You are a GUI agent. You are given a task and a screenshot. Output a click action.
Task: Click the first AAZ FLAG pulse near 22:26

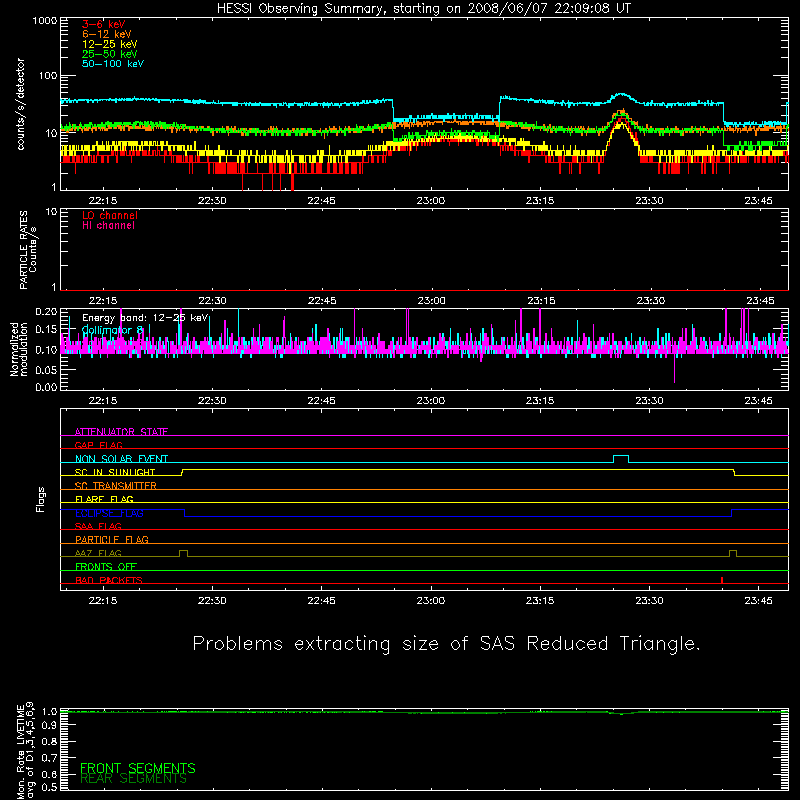click(184, 554)
